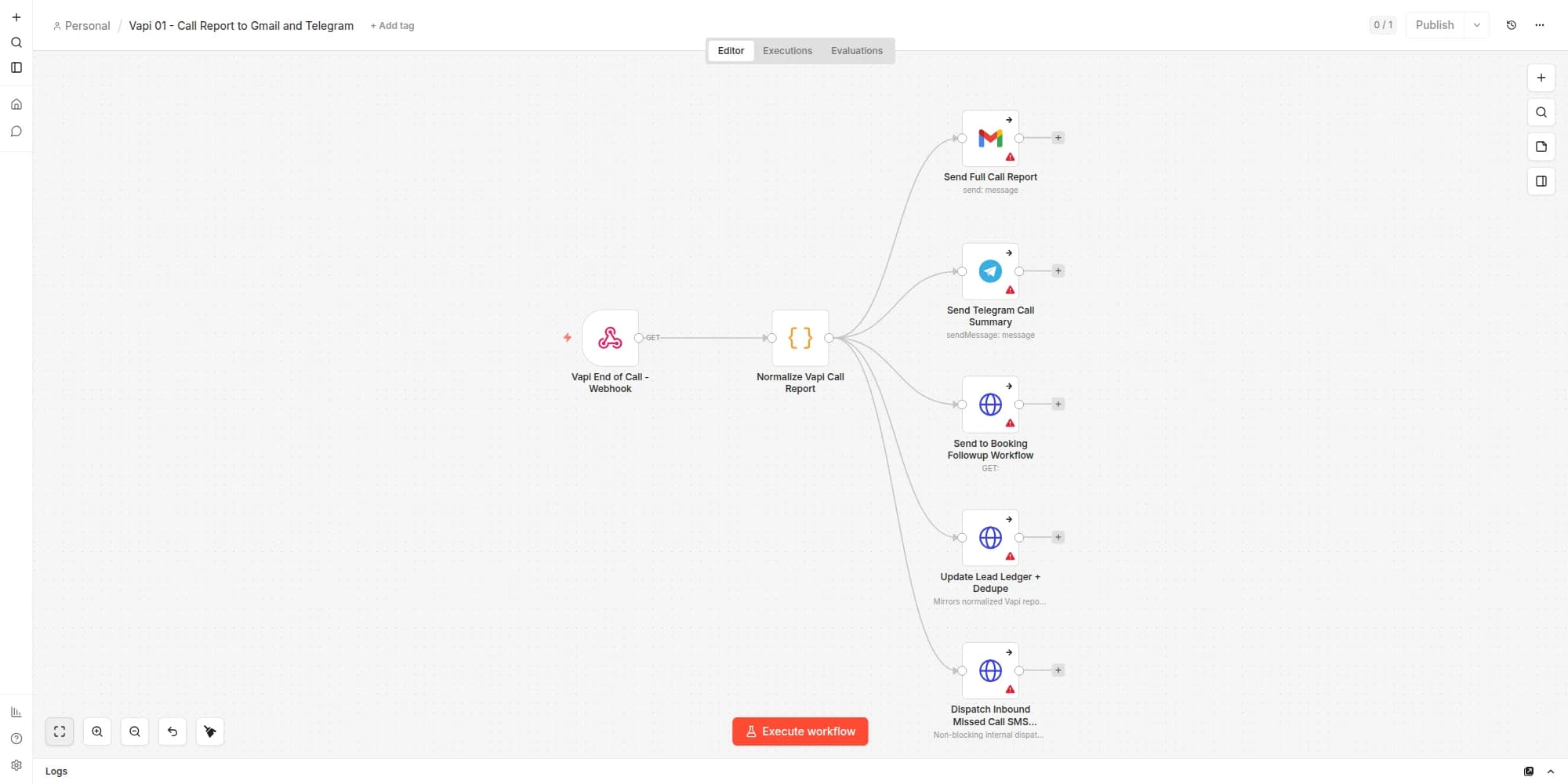The image size is (1568, 784).
Task: Toggle the left sidebar panel icon
Action: (16, 67)
